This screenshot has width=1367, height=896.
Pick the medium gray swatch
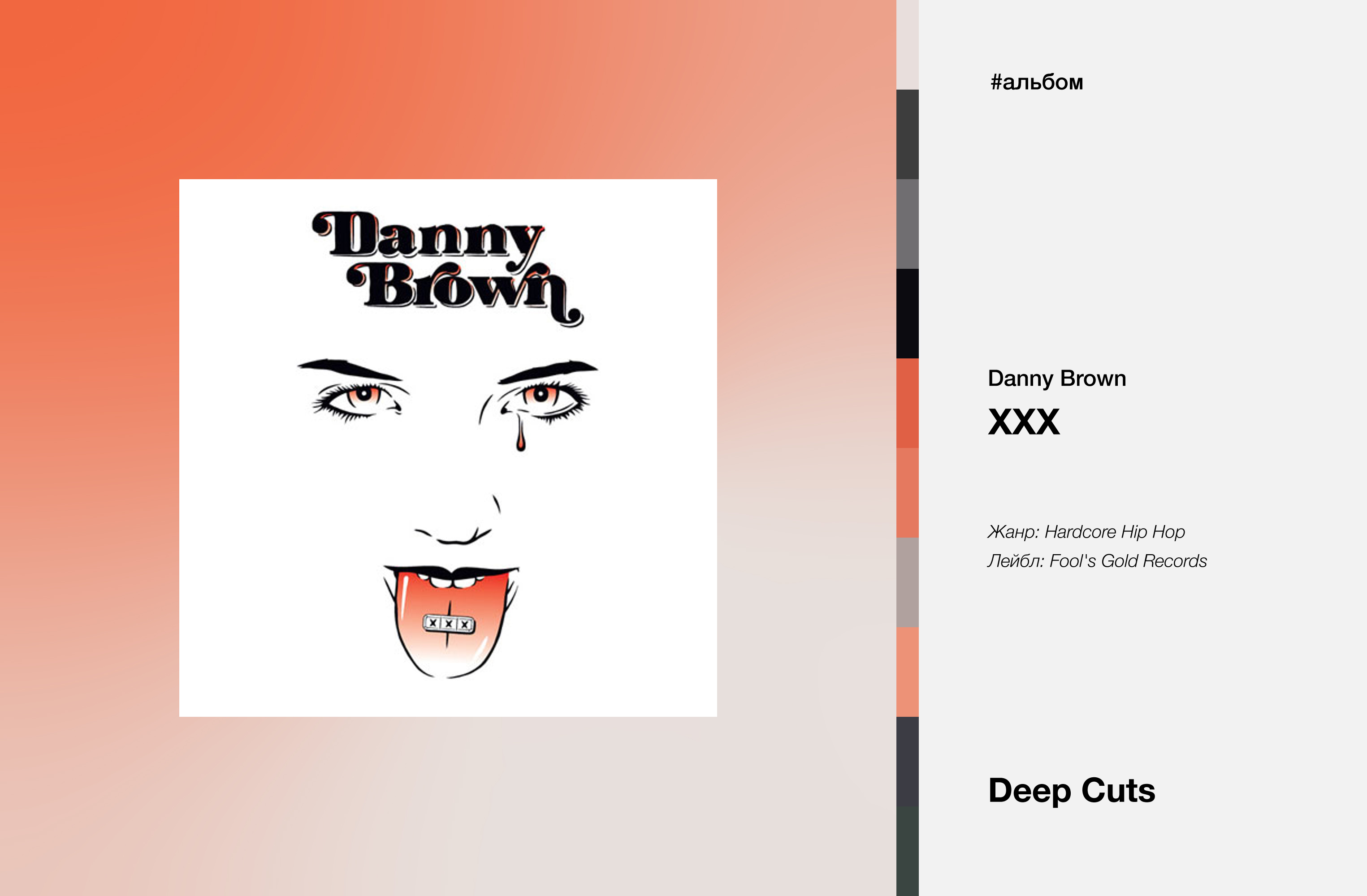[908, 224]
